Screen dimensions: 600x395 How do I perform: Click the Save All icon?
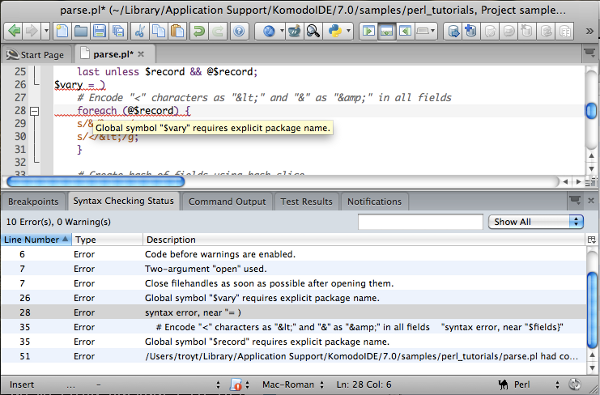tap(118, 31)
